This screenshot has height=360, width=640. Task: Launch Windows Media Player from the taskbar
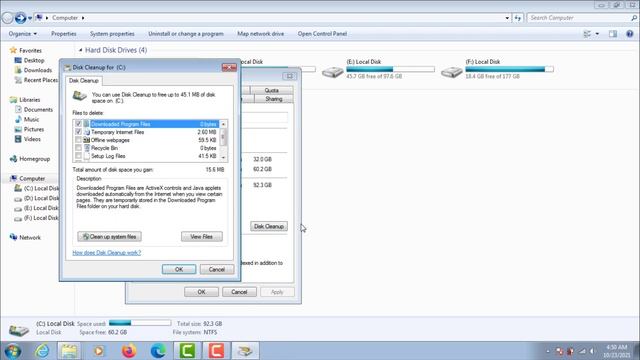[x=99, y=351]
